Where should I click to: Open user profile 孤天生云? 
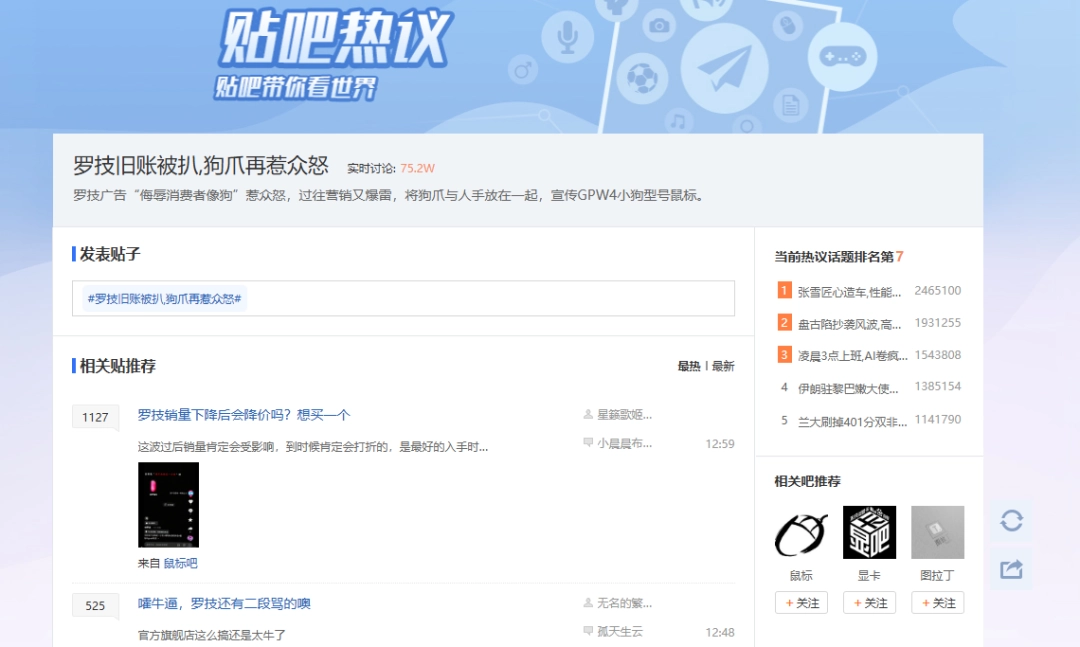[x=620, y=632]
